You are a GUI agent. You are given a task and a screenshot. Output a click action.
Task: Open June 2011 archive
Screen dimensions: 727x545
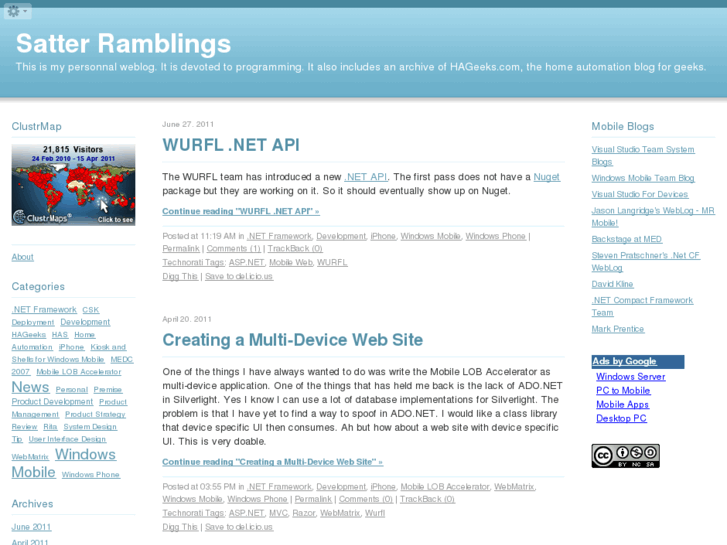32,527
